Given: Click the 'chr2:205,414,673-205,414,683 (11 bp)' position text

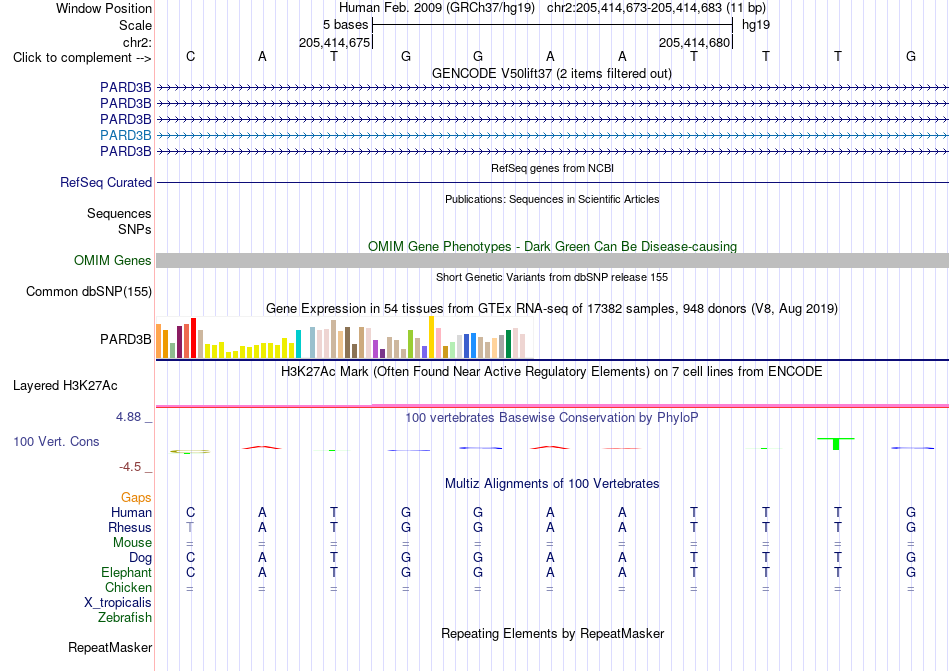Looking at the screenshot, I should coord(656,8).
